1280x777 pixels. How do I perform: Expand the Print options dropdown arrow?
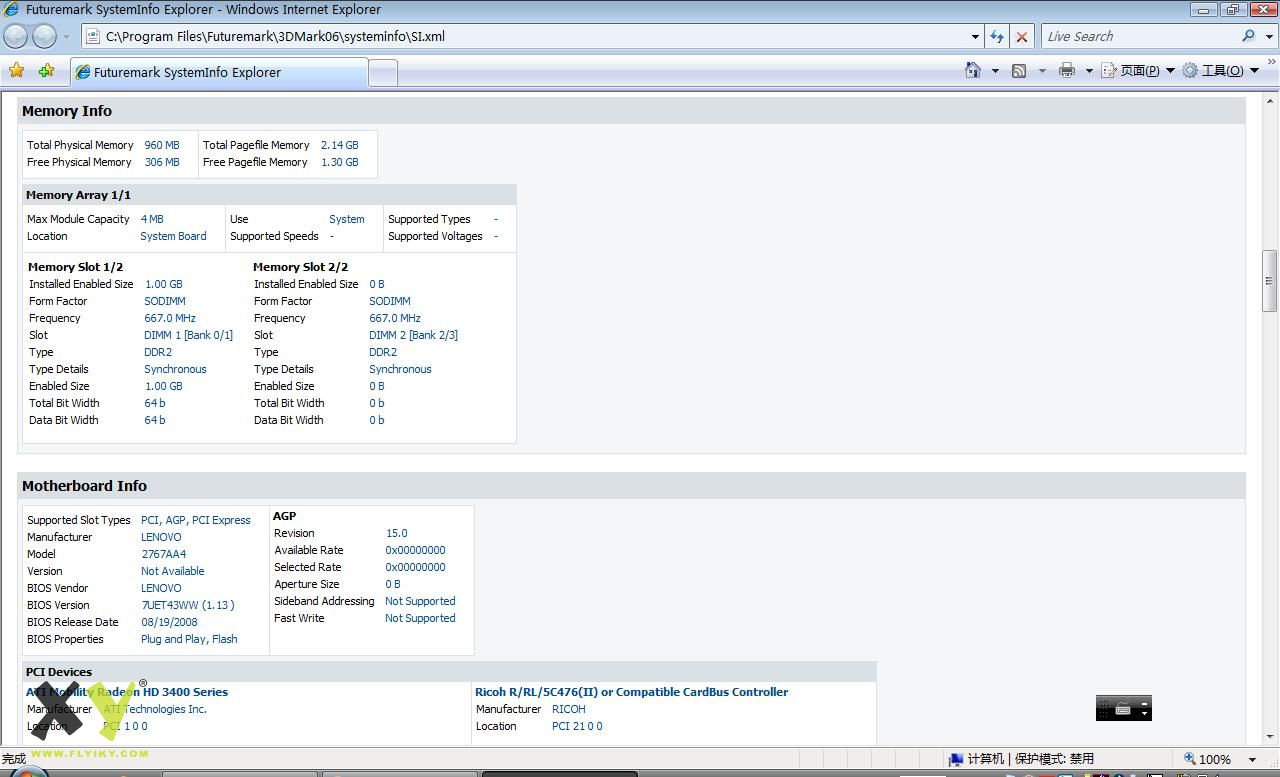pyautogui.click(x=1088, y=71)
